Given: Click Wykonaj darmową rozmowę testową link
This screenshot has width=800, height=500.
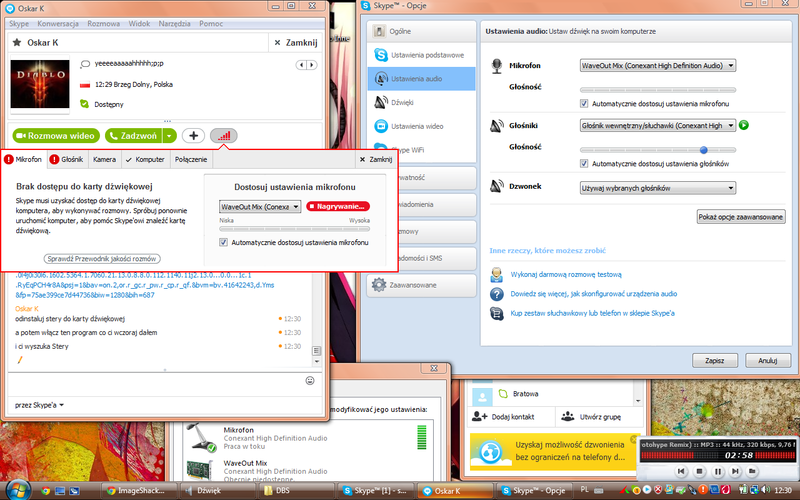Looking at the screenshot, I should (x=566, y=274).
